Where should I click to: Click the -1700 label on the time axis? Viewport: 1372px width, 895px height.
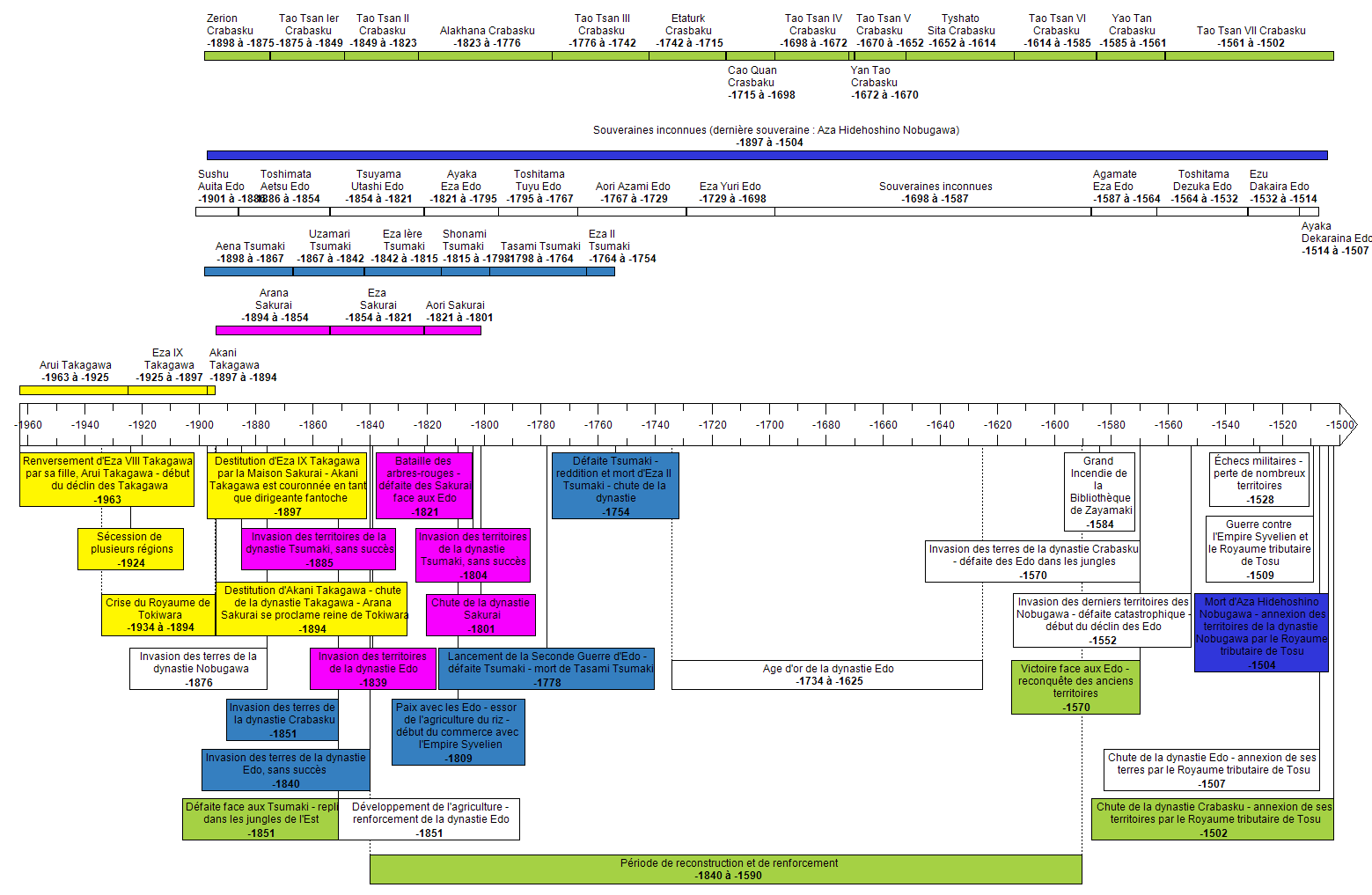(769, 425)
